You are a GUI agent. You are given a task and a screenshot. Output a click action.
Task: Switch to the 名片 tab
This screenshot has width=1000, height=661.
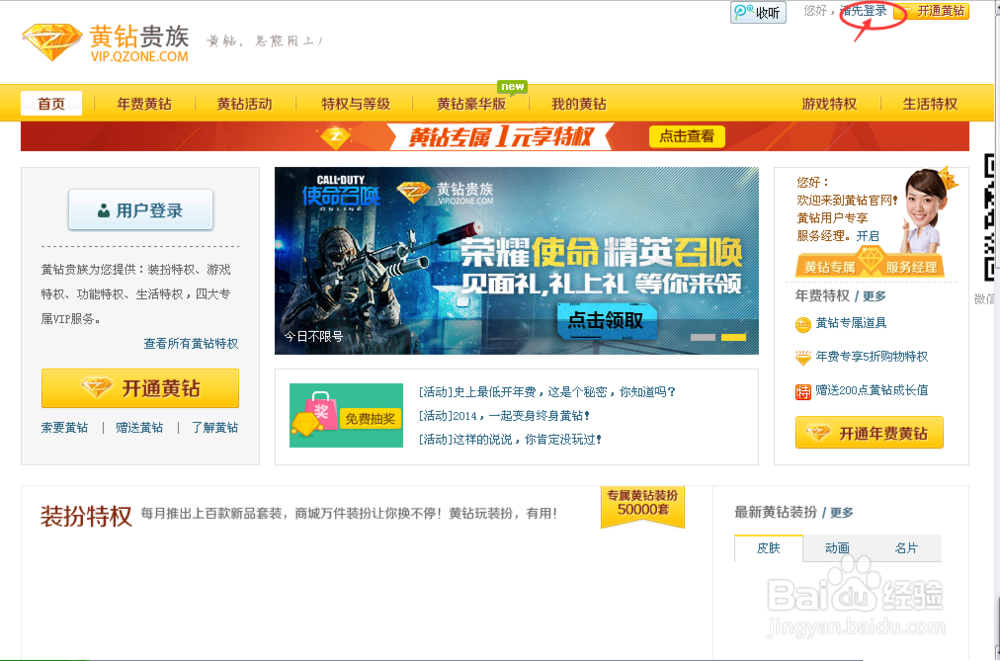pyautogui.click(x=906, y=548)
